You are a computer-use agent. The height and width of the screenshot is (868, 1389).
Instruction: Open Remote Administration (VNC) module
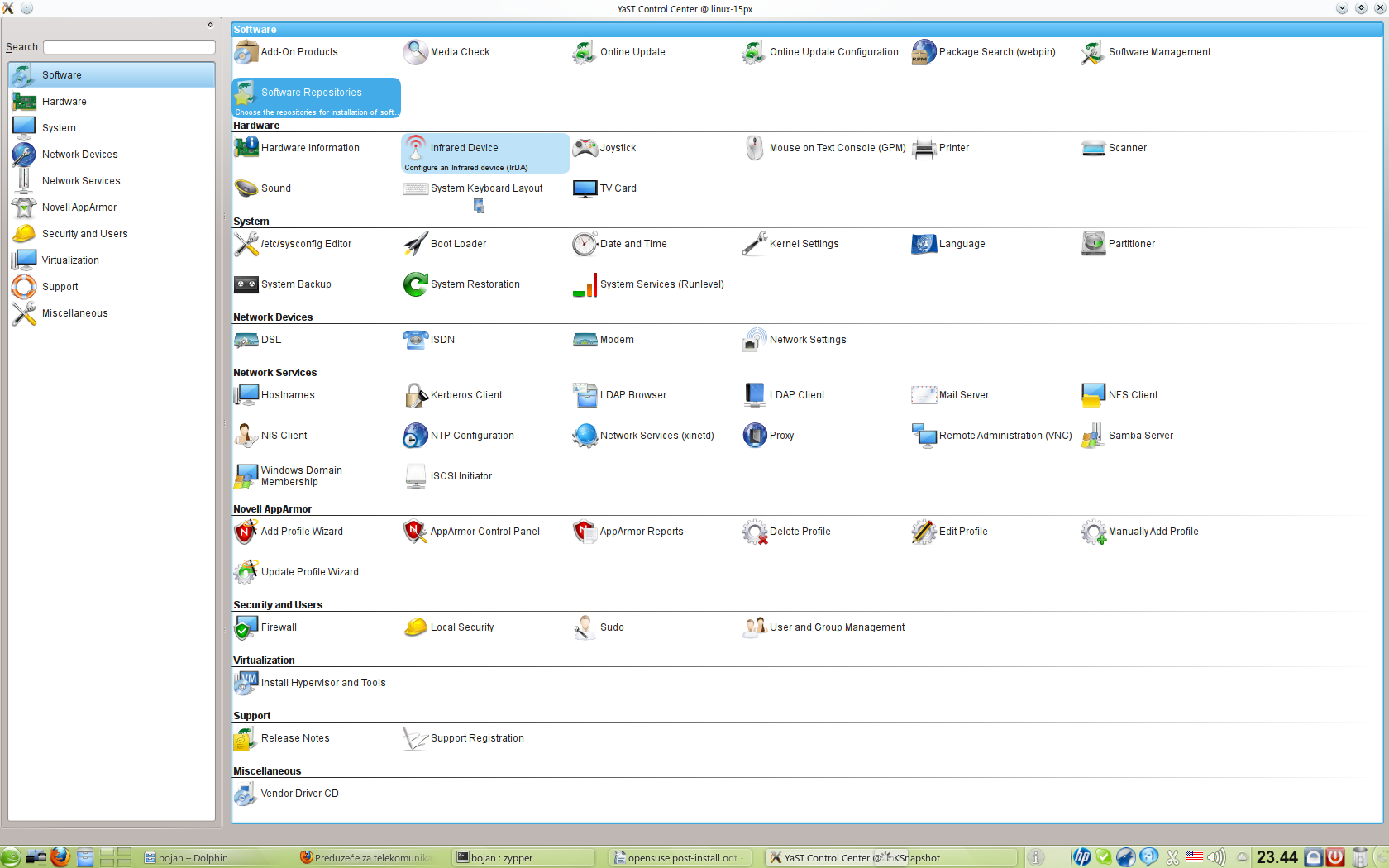pos(992,436)
